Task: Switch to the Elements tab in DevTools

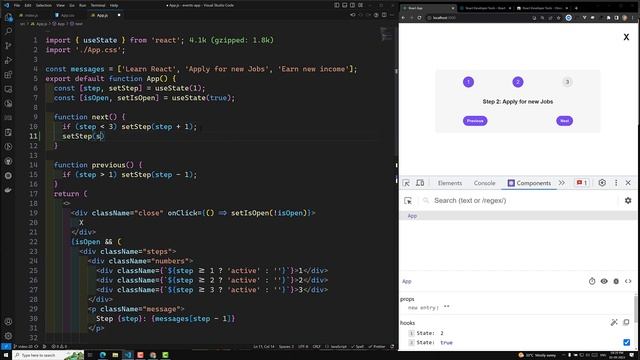Action: pos(450,183)
